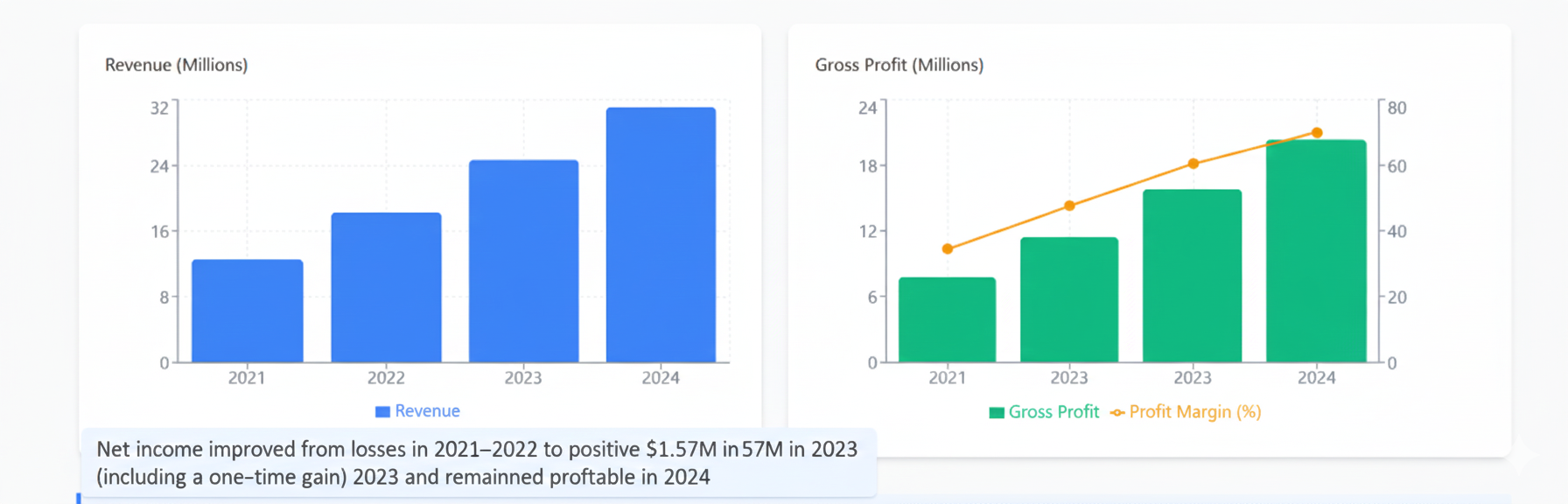
Task: Click the 2022 x-axis label under Revenue
Action: (386, 378)
